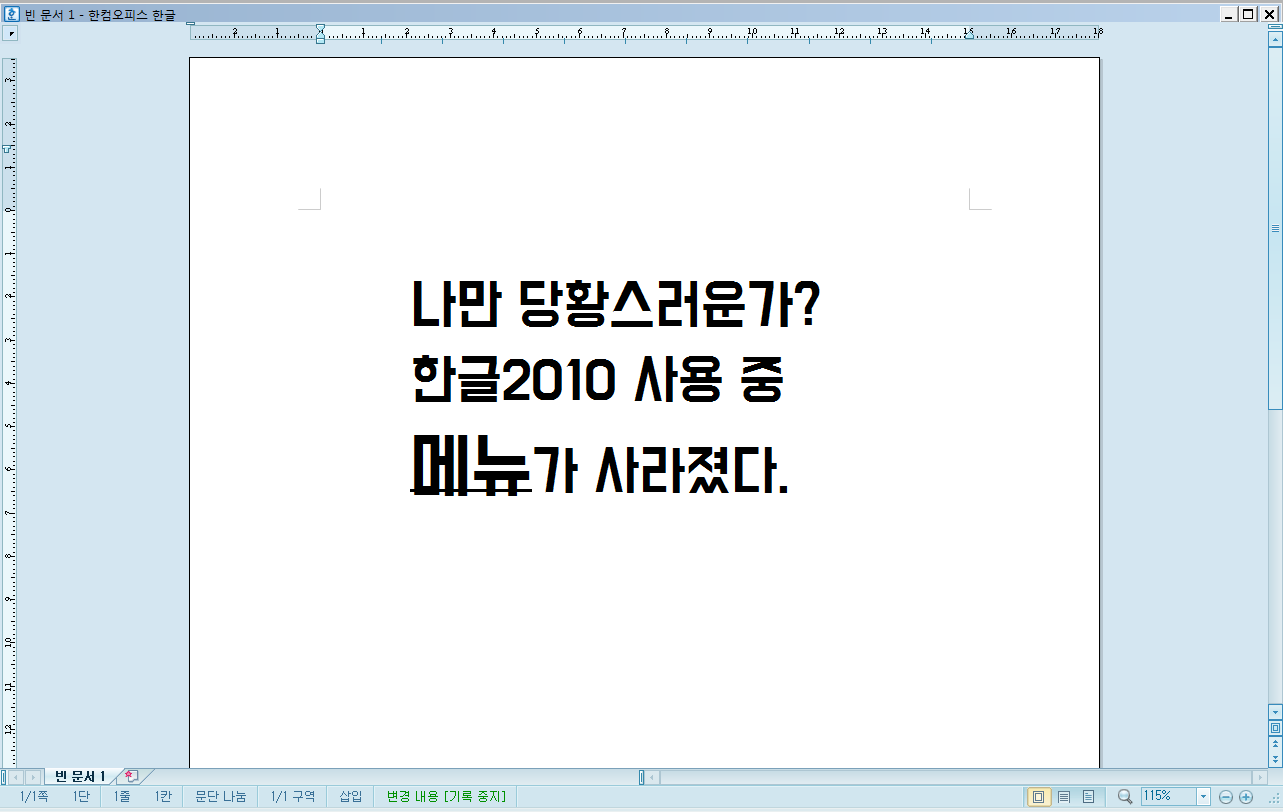Click the '1/1 구역' section indicator
Viewport: 1283px width, 812px height.
click(x=293, y=796)
